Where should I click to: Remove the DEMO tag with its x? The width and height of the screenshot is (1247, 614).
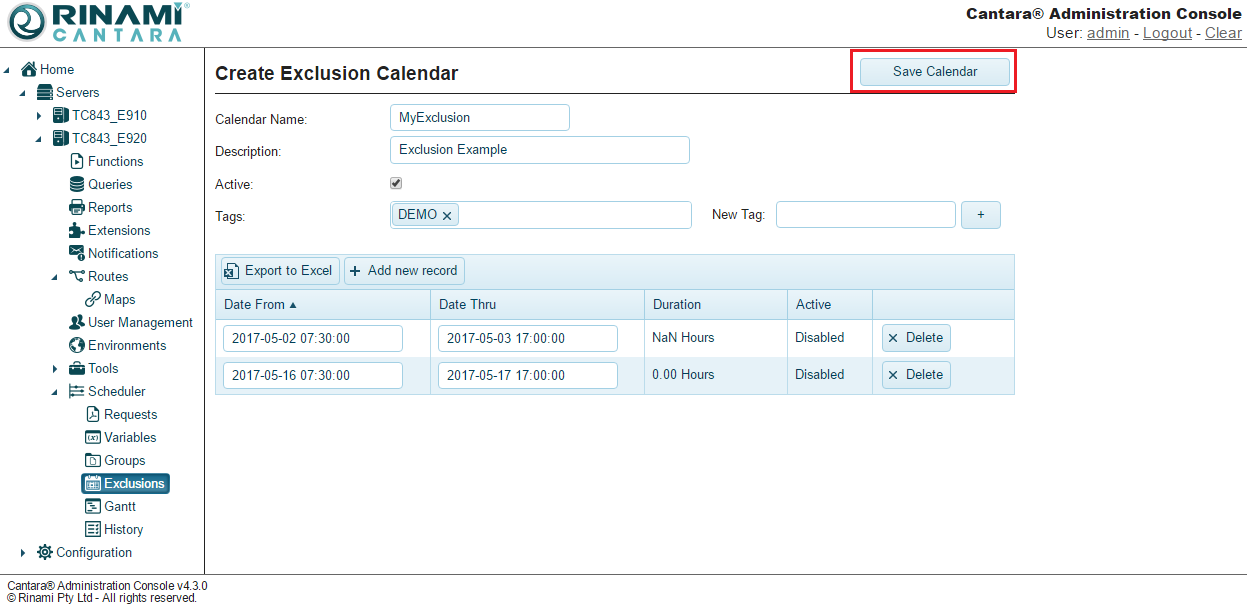(447, 215)
